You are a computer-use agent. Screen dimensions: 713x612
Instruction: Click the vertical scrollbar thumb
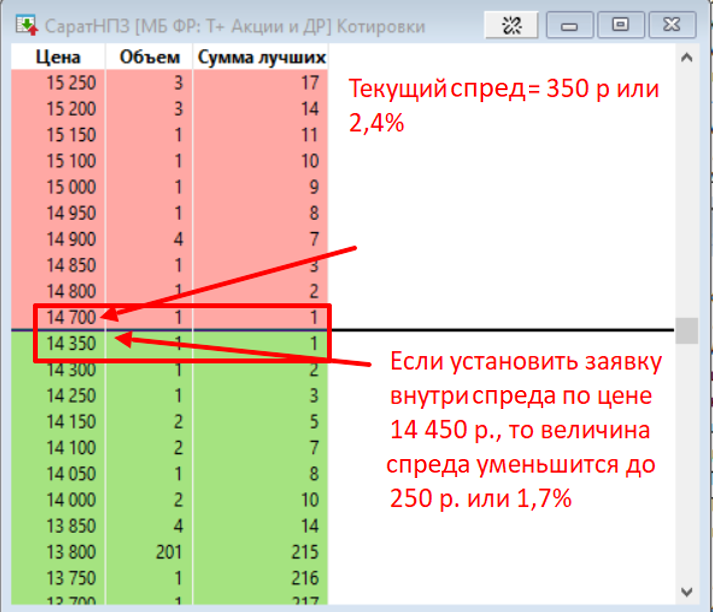coord(686,330)
